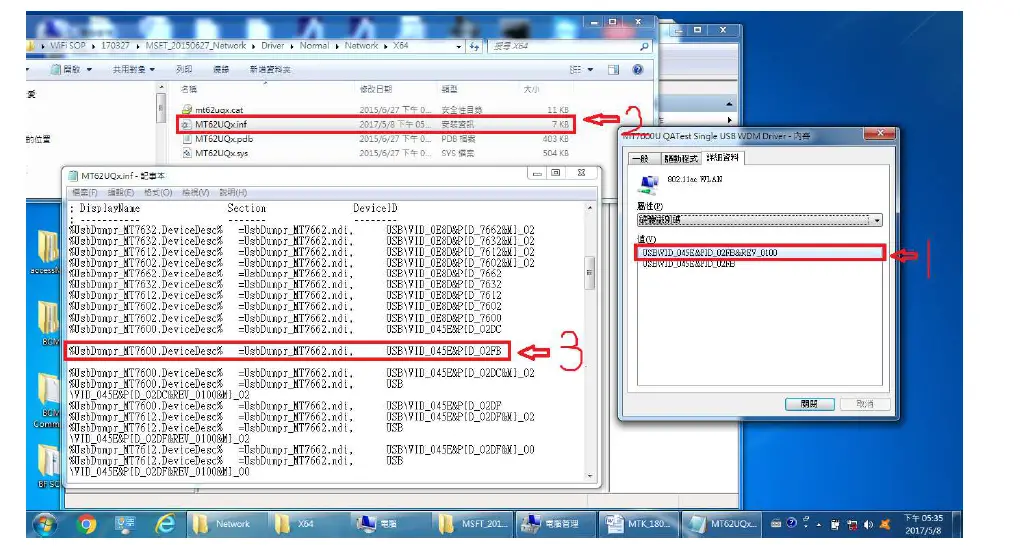
Task: Click the WiFi SOP breadcrumb segment
Action: point(68,46)
